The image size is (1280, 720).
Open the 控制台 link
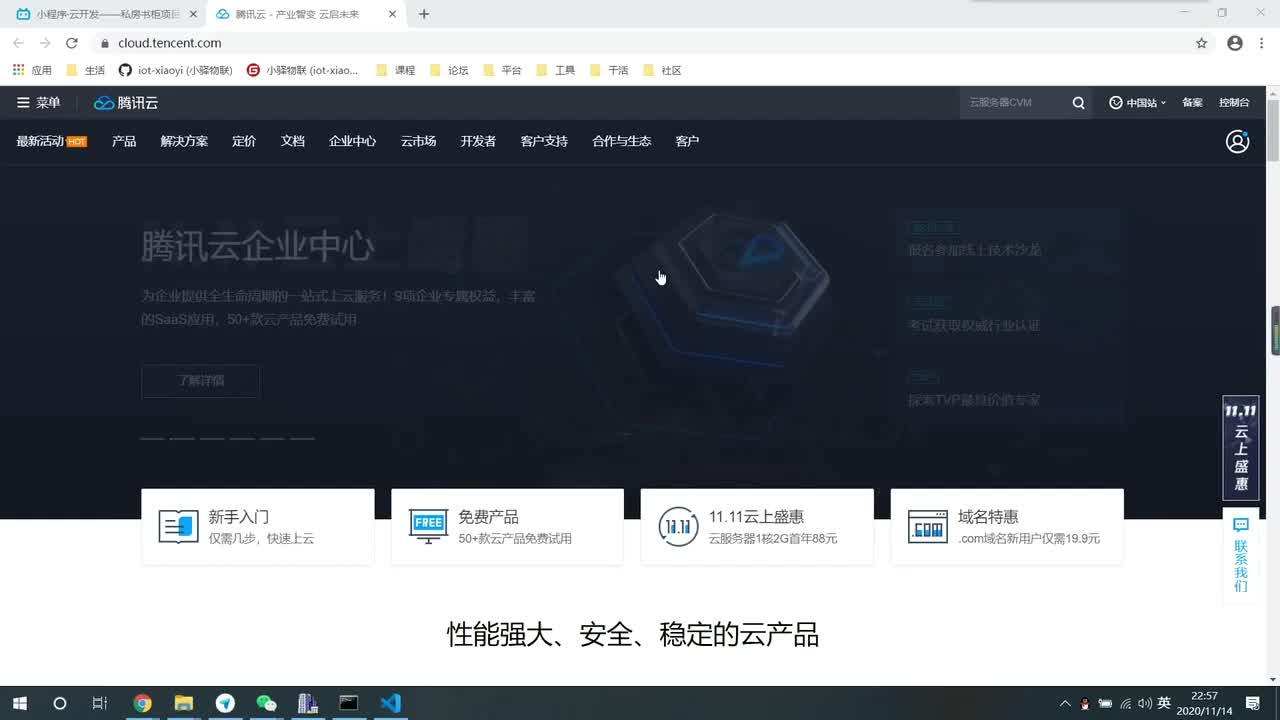pos(1234,103)
